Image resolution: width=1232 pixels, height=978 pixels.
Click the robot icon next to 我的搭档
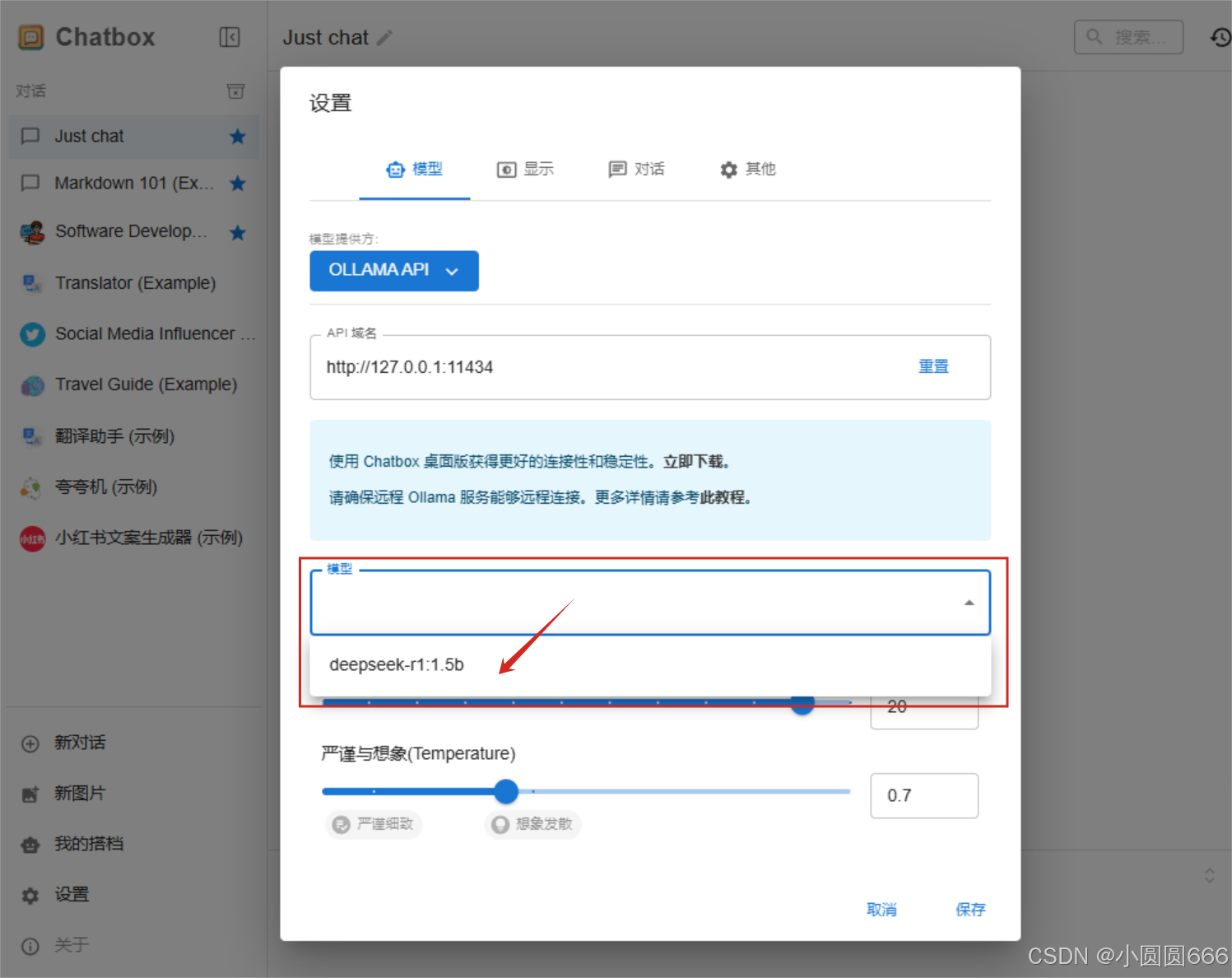click(x=30, y=845)
